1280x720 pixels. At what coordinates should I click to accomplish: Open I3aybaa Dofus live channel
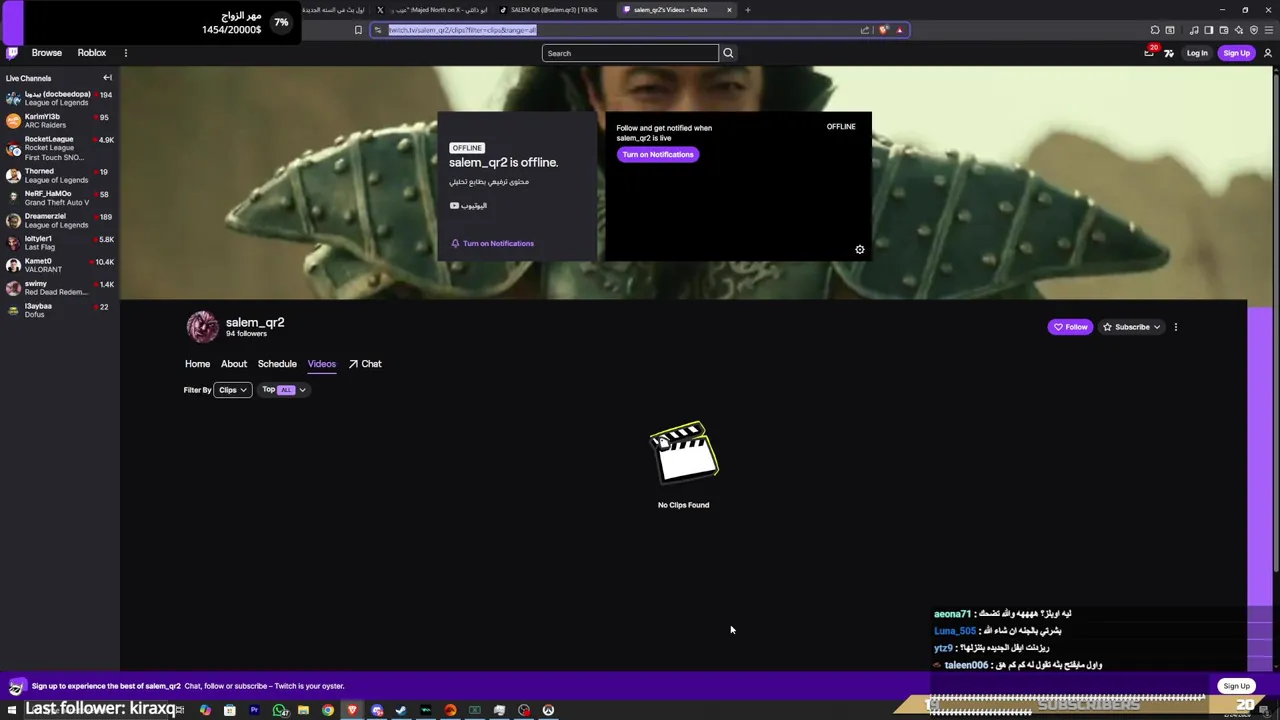point(60,310)
